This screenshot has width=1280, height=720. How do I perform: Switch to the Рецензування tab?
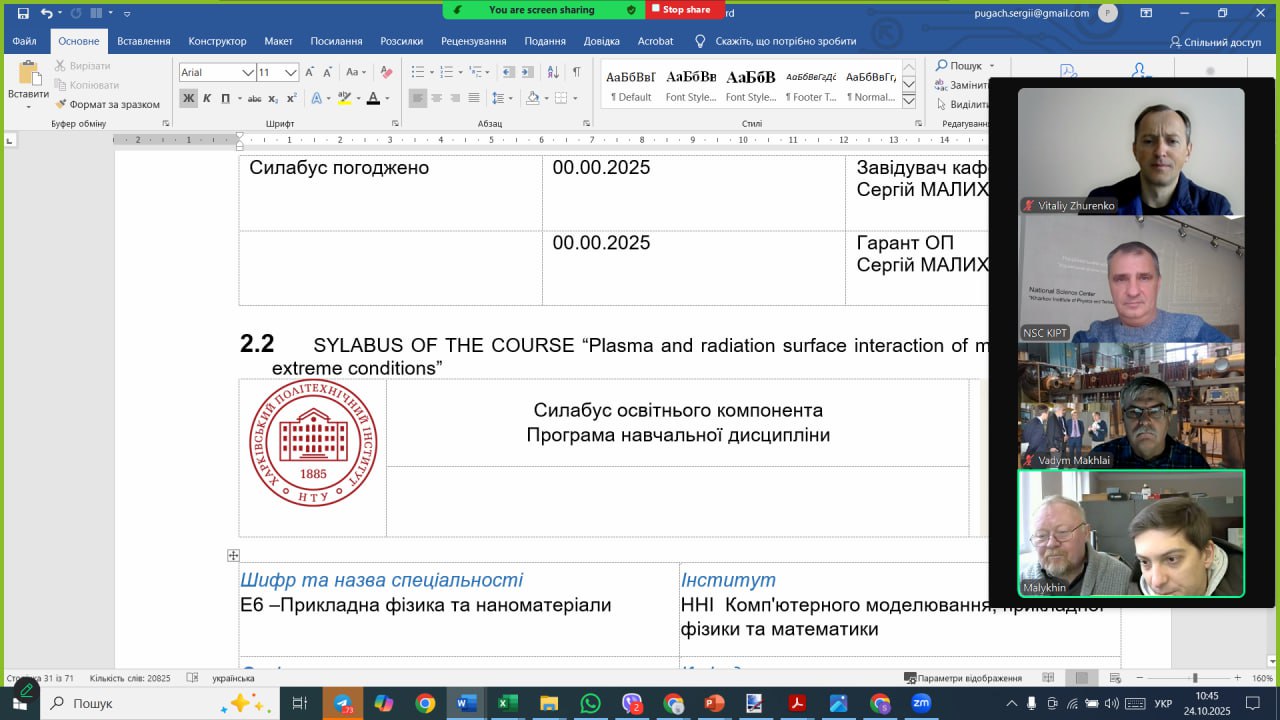tap(473, 41)
